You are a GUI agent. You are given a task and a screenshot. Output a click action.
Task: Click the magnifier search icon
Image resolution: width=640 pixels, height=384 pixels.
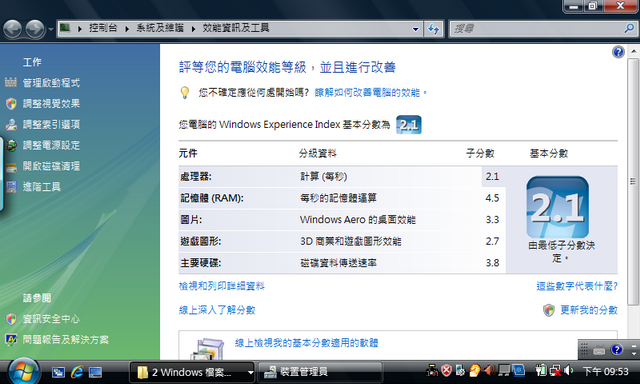629,28
